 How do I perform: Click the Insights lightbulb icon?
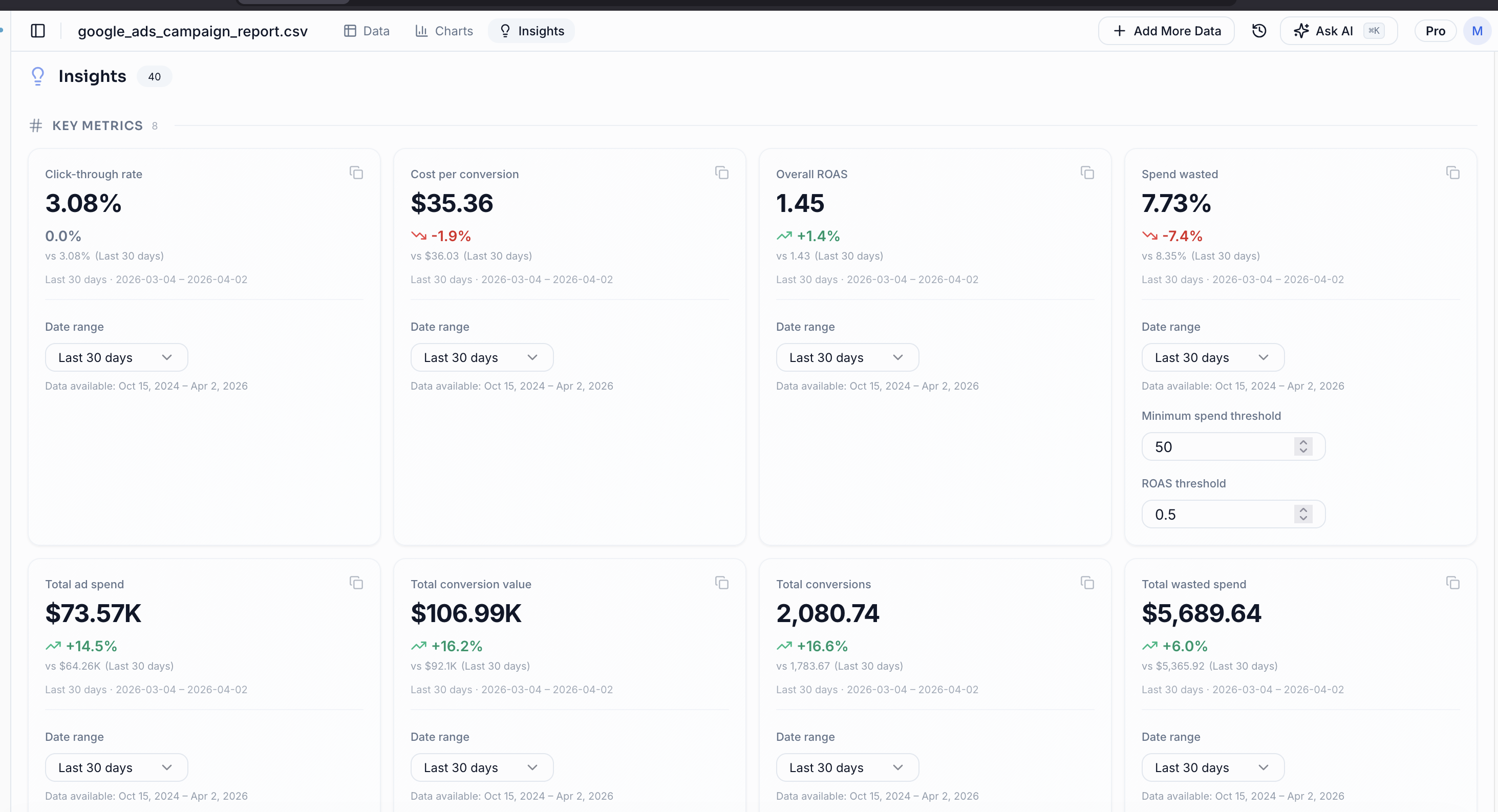point(37,76)
